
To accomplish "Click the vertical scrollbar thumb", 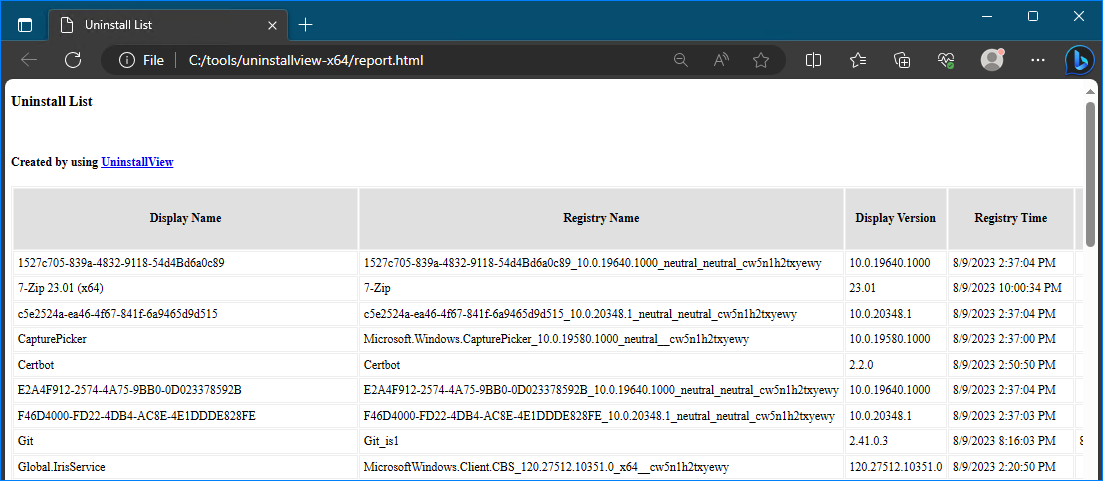I will 1090,174.
